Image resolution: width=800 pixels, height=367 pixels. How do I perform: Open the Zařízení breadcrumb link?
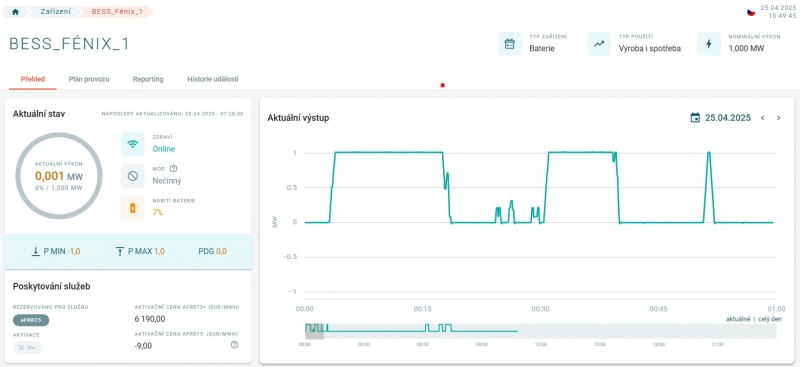(x=56, y=11)
